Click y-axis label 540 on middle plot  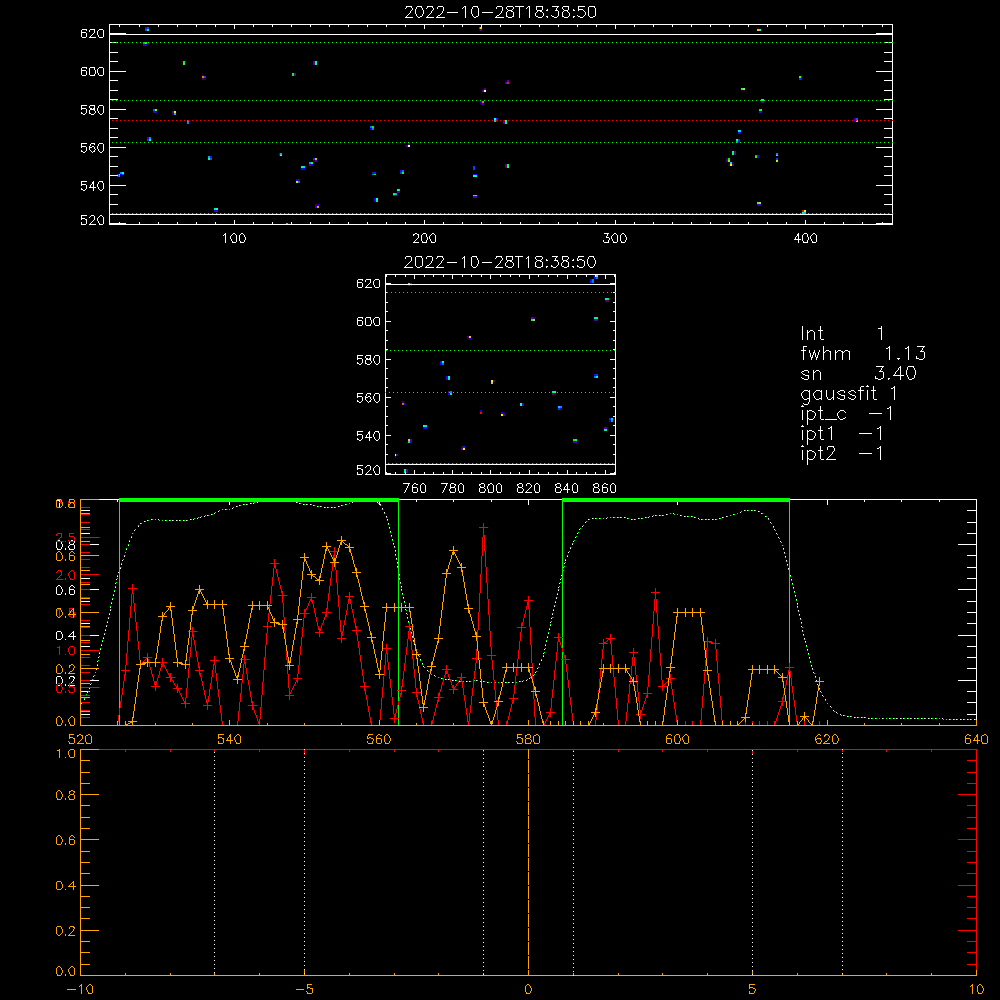click(x=369, y=436)
